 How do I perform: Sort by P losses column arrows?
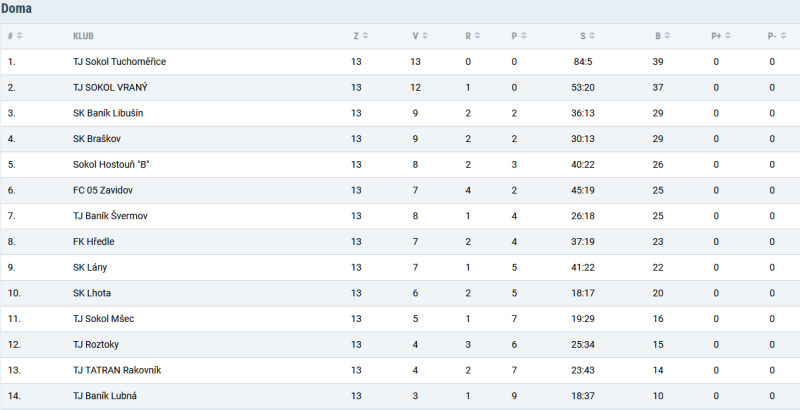tap(524, 36)
